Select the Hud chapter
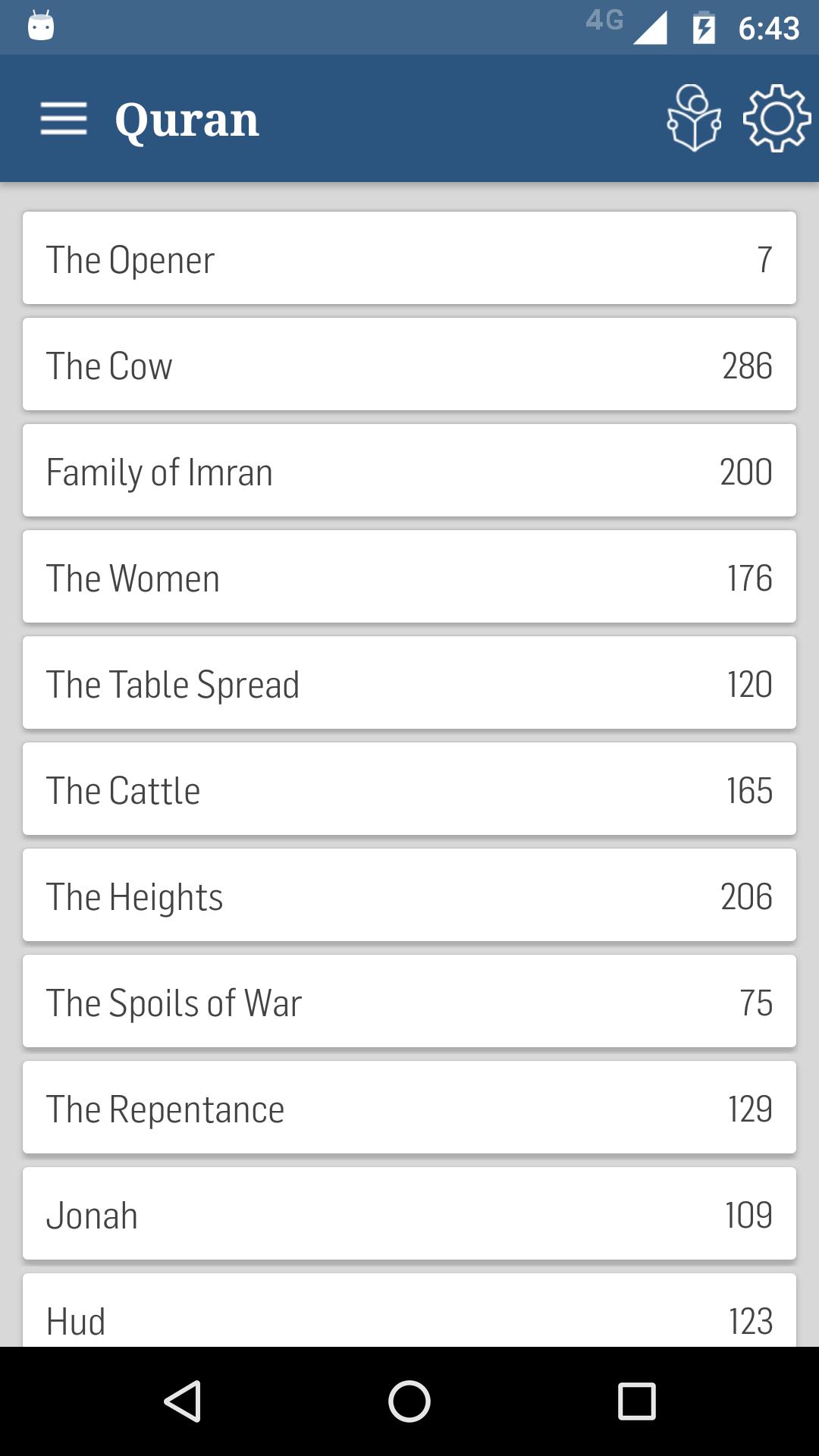The width and height of the screenshot is (819, 1456). 409,1310
